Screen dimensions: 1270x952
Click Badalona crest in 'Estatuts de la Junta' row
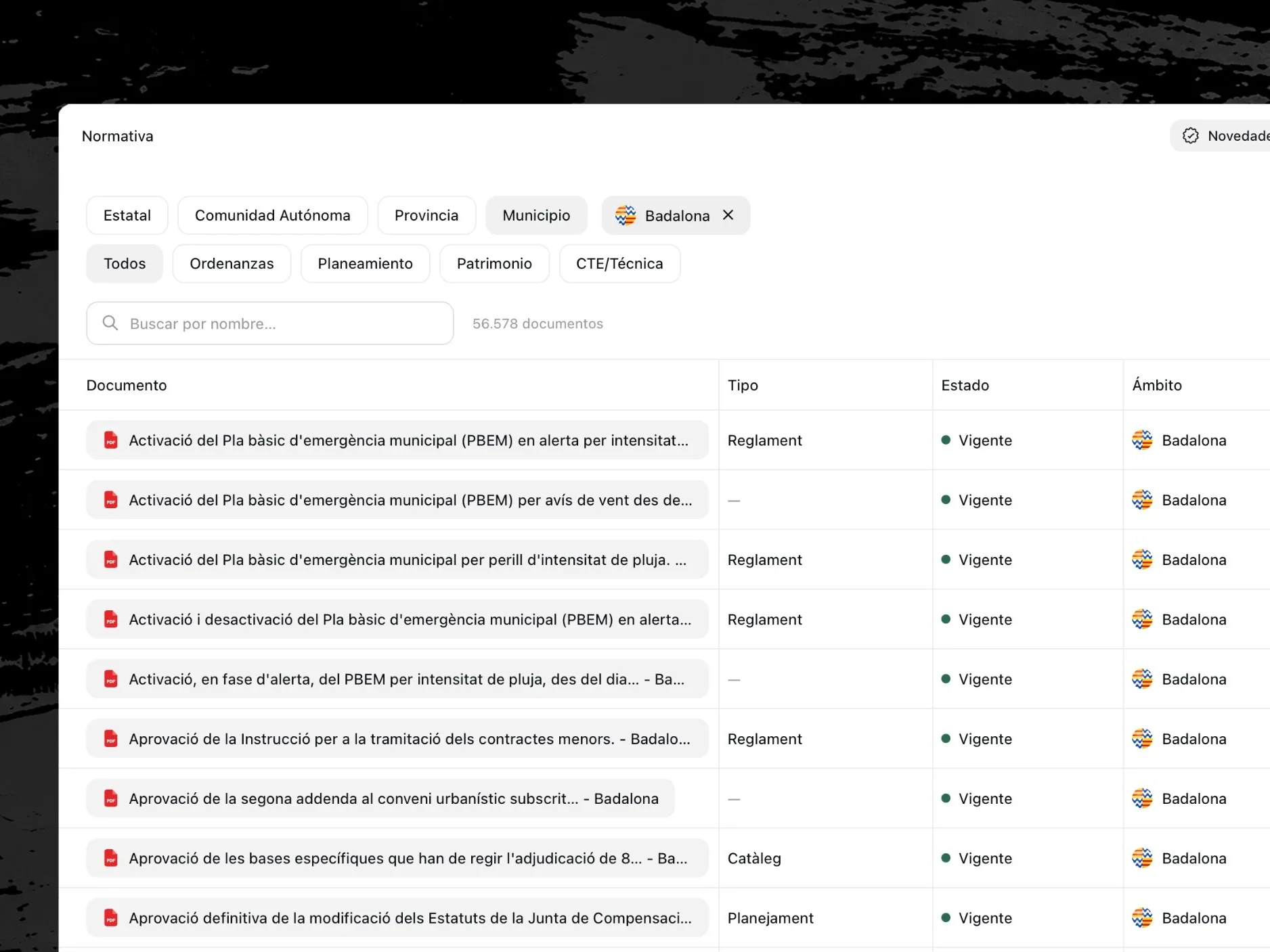point(1142,917)
